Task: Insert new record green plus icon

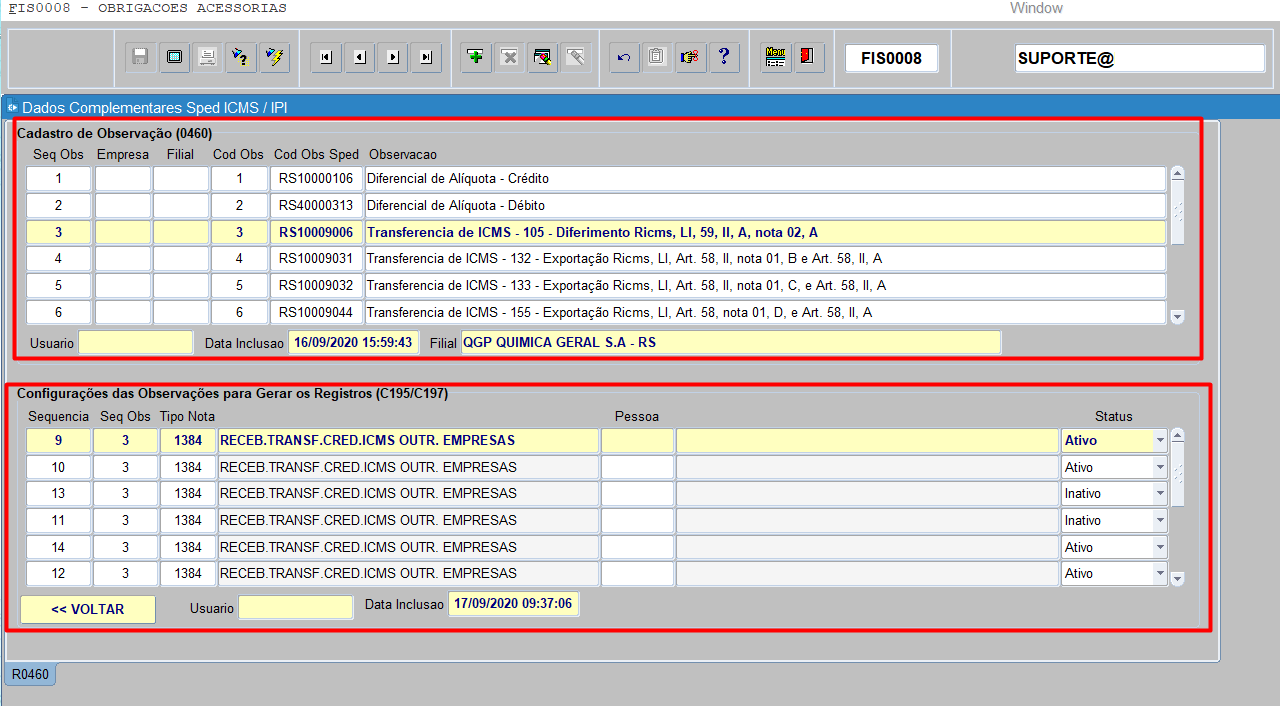Action: coord(476,57)
